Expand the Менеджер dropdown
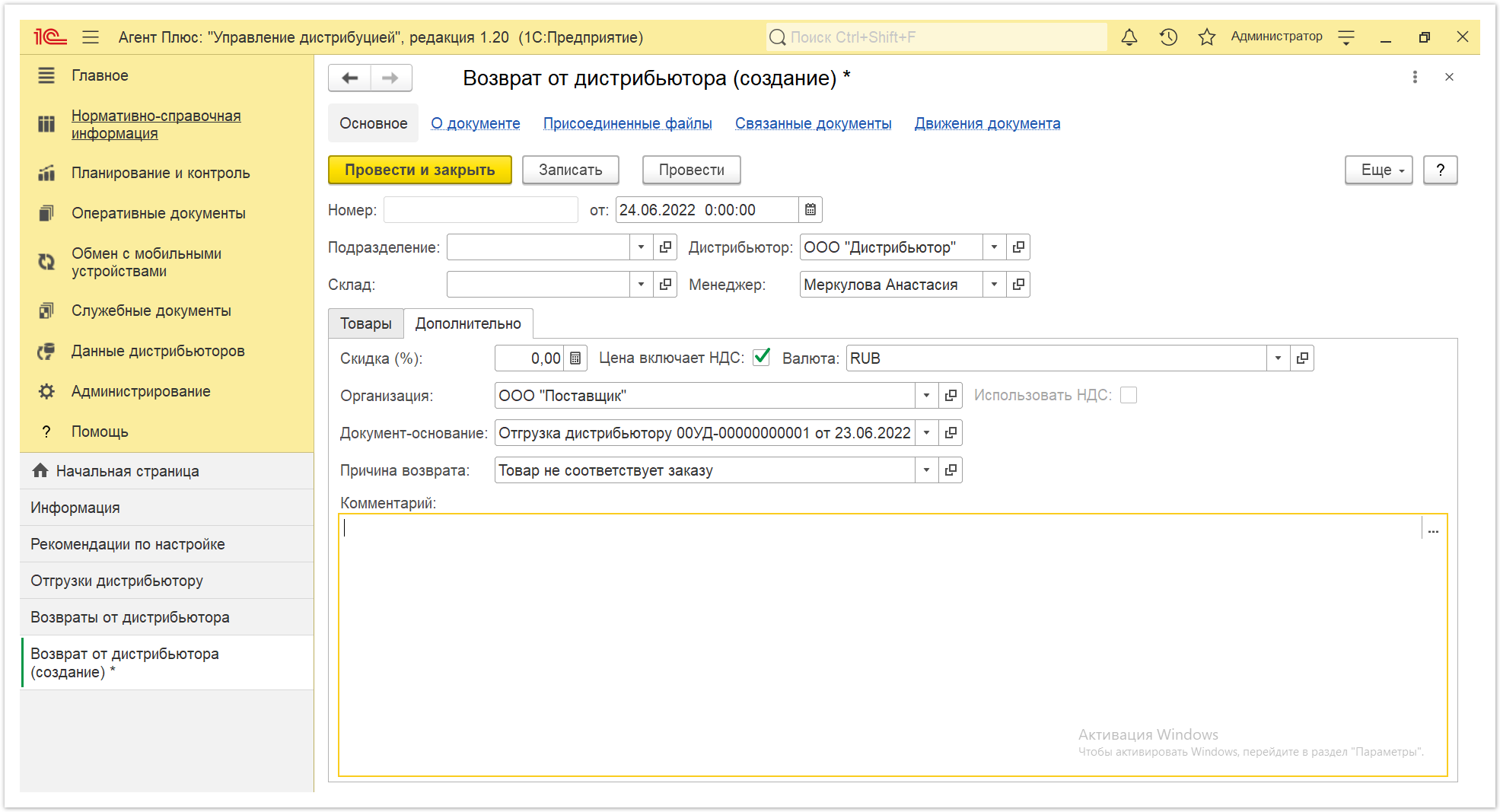The height and width of the screenshot is (812, 1500). pyautogui.click(x=994, y=285)
